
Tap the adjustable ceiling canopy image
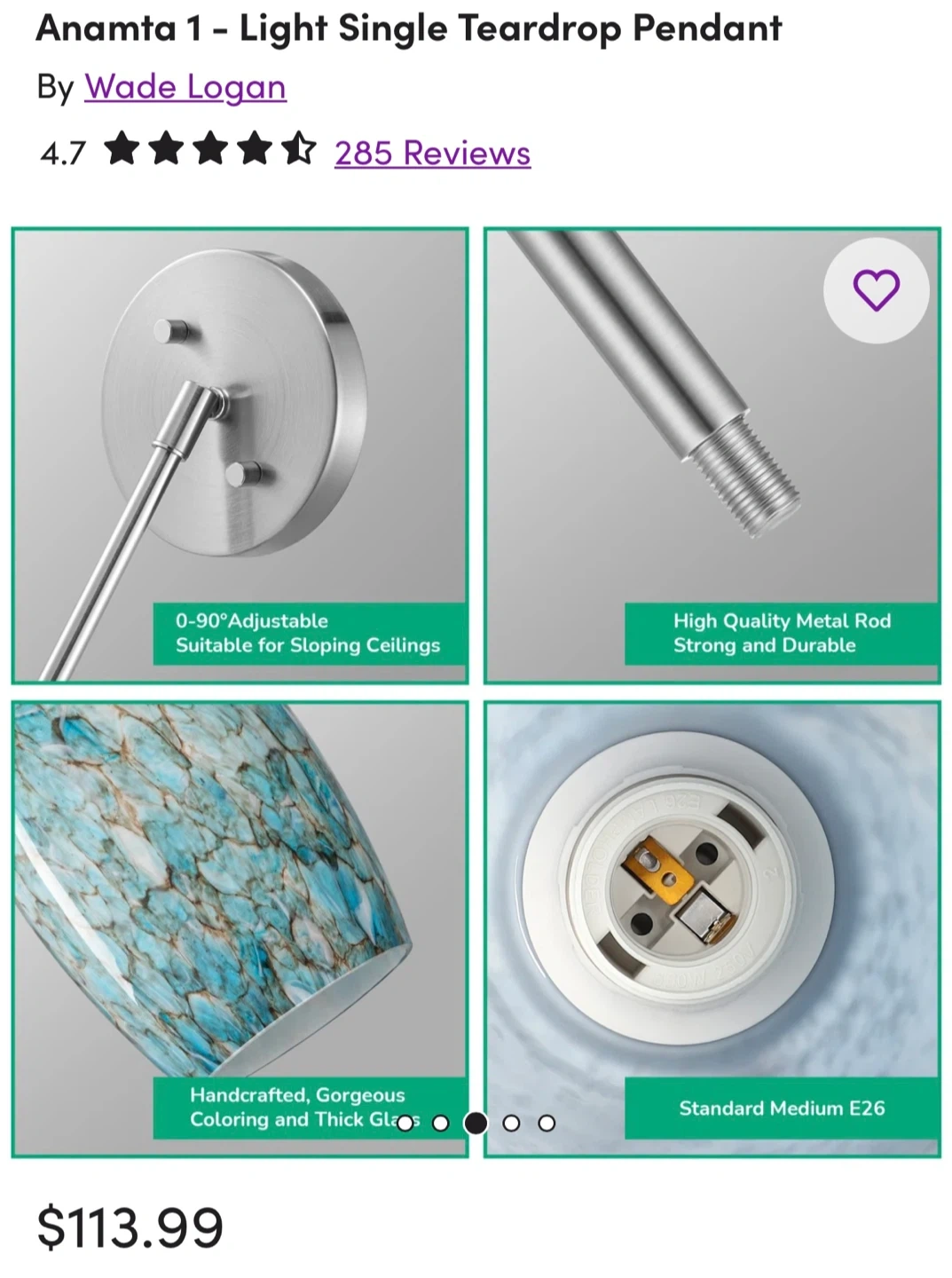(x=240, y=455)
